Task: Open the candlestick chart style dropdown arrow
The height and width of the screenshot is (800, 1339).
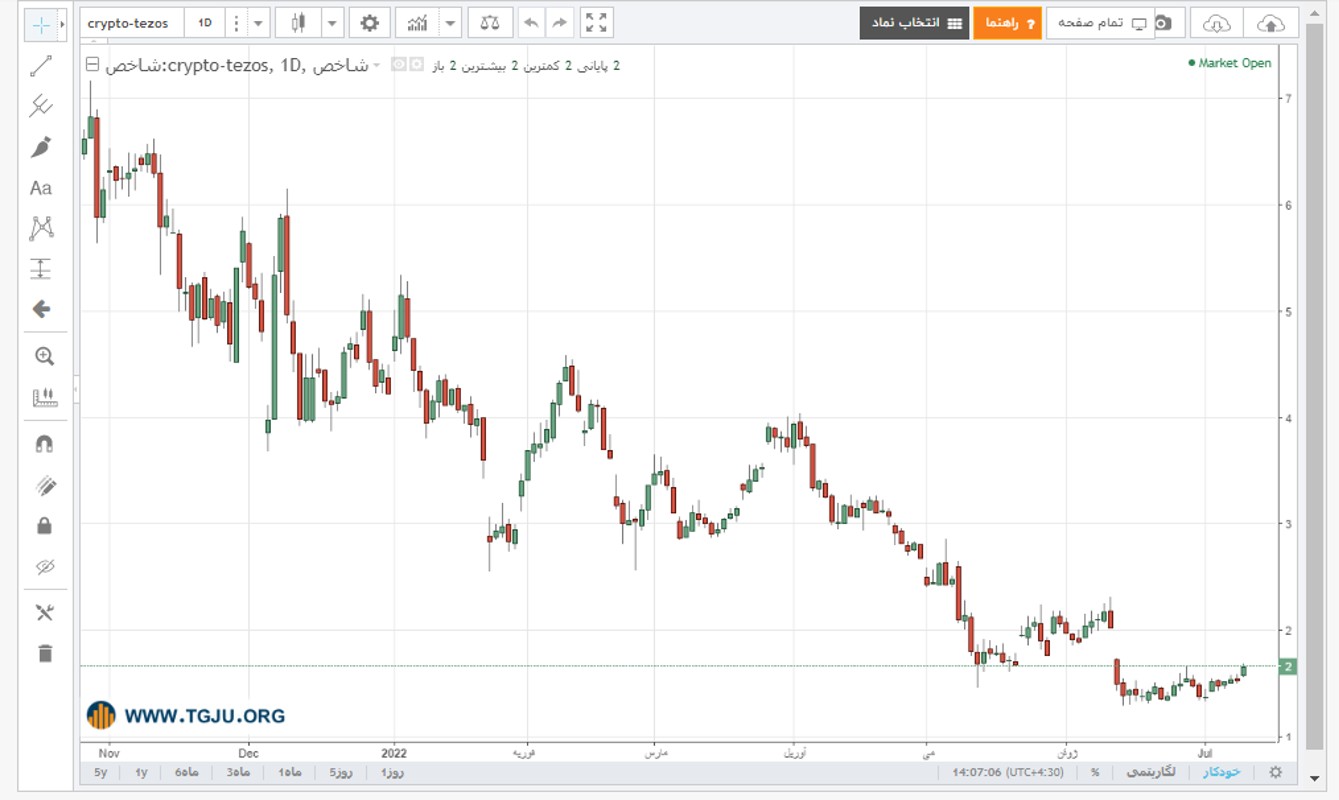Action: (x=333, y=23)
